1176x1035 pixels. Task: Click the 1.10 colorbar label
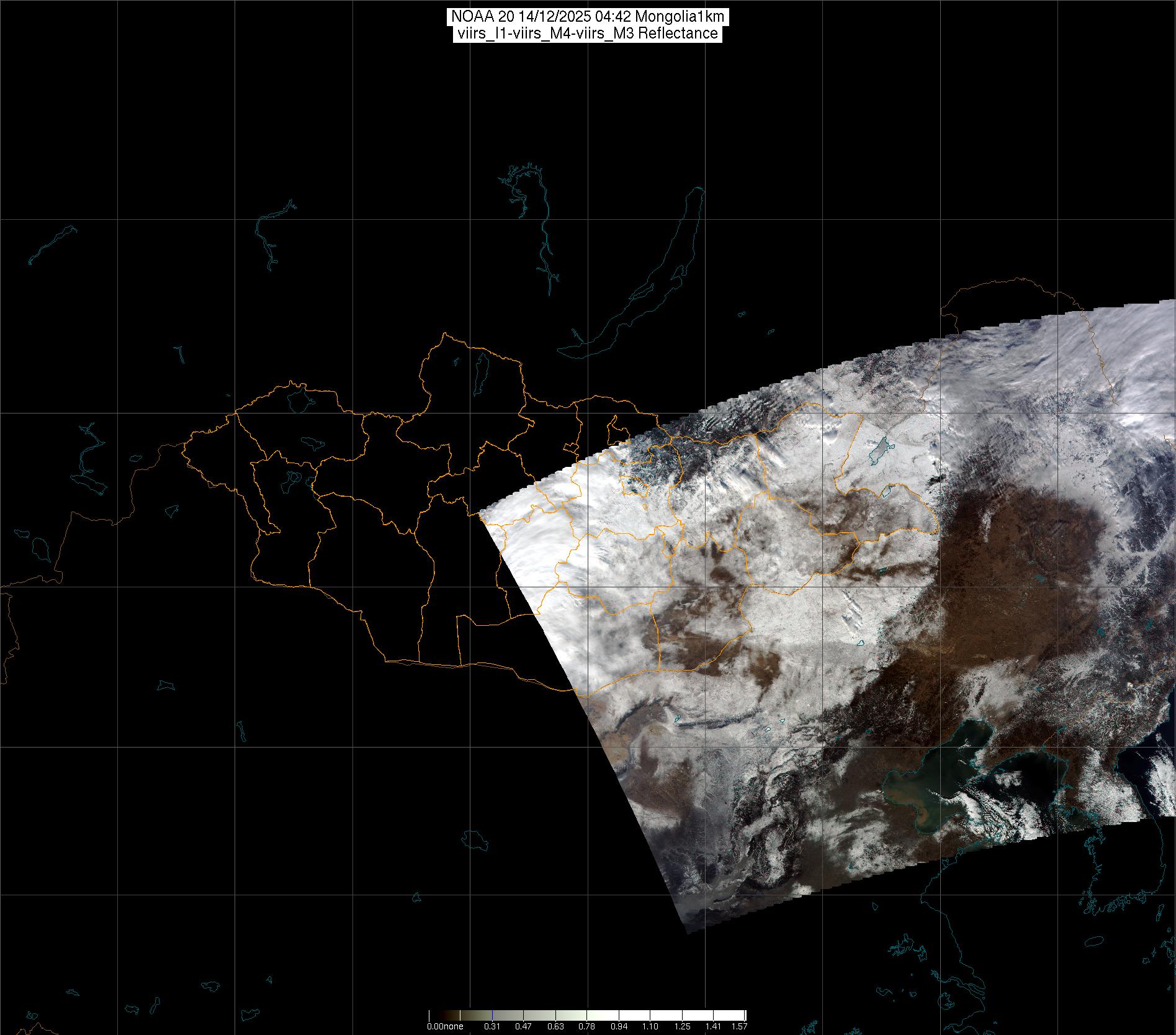[x=650, y=1026]
